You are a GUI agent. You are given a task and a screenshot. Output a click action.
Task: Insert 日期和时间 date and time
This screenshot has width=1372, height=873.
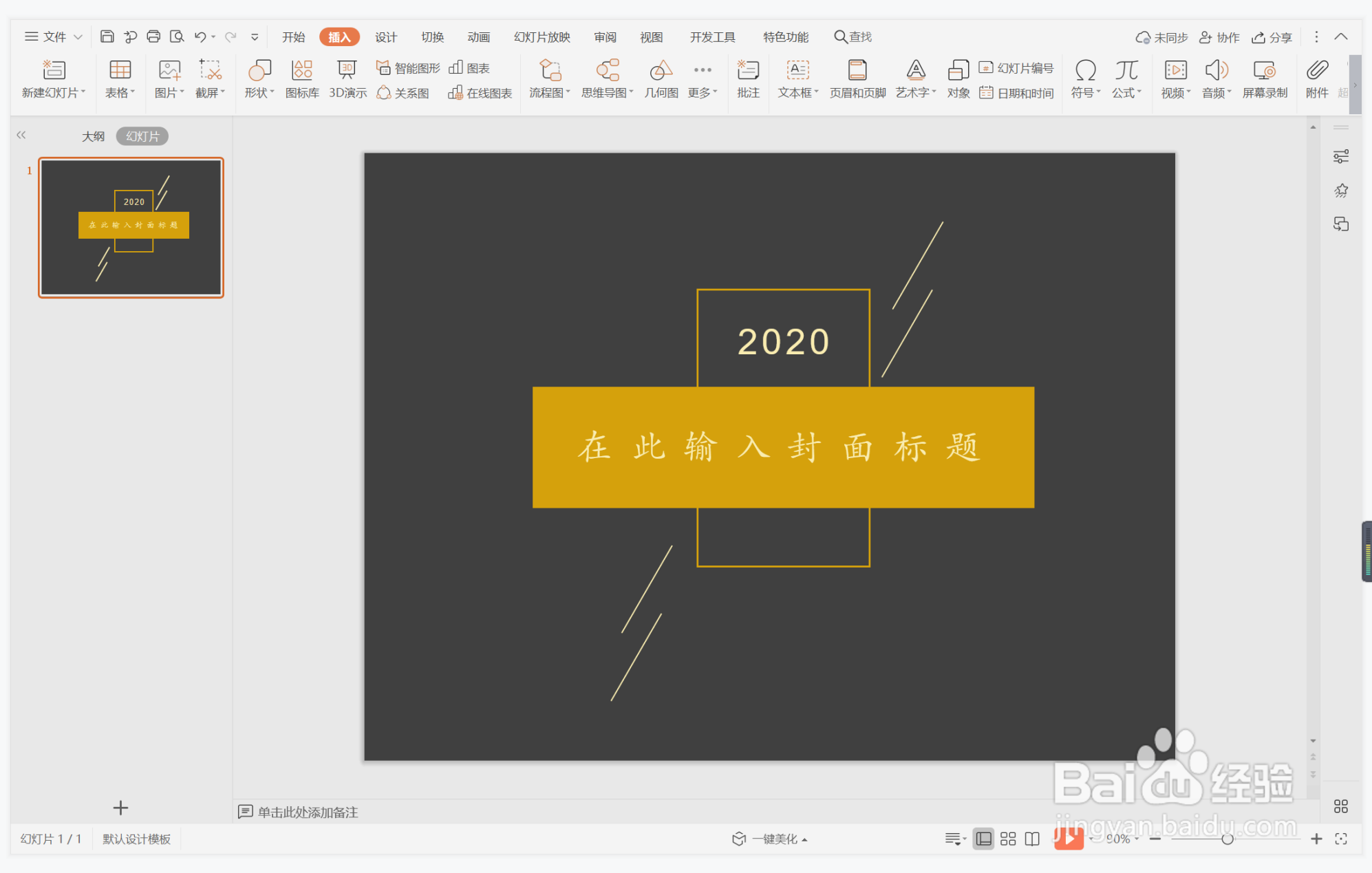pyautogui.click(x=1016, y=93)
